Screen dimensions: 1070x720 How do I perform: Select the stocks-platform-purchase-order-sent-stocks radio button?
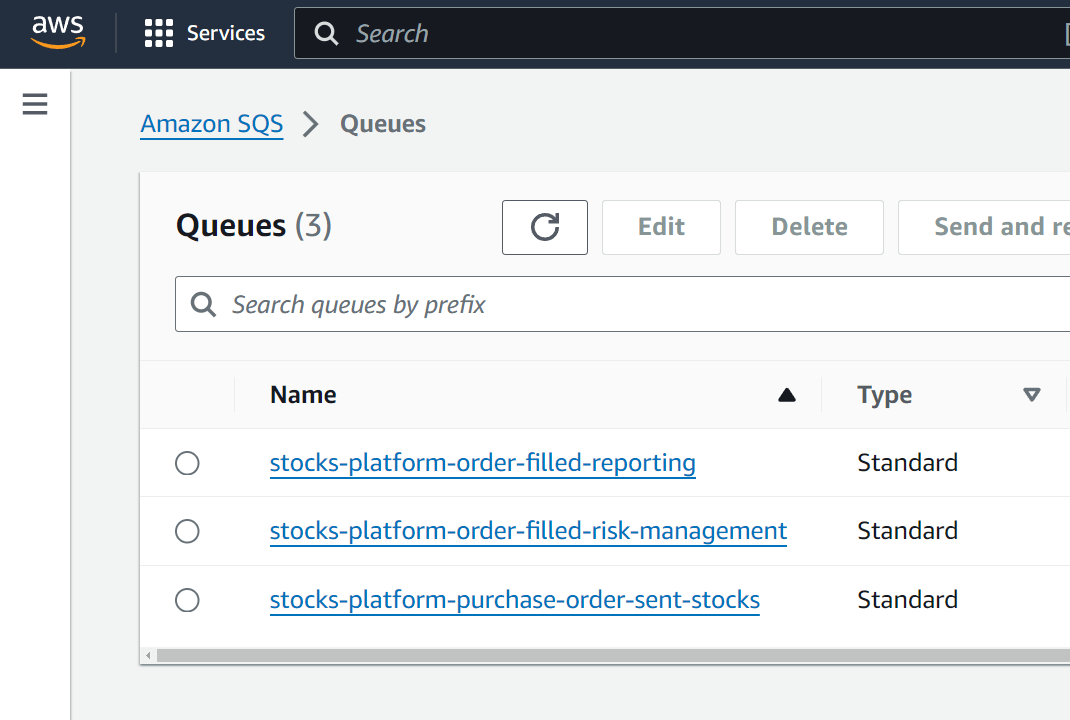pyautogui.click(x=187, y=600)
